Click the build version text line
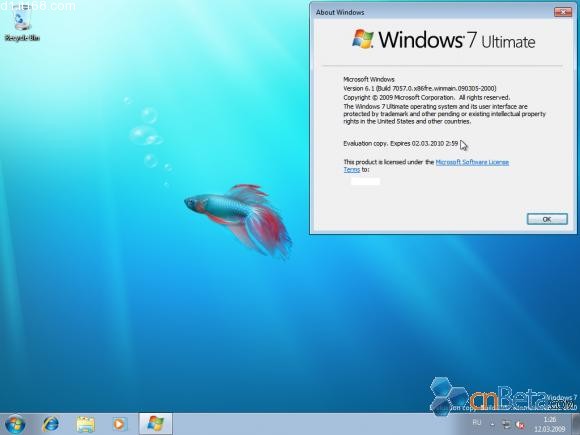Viewport: 580px width, 435px height. [x=419, y=88]
